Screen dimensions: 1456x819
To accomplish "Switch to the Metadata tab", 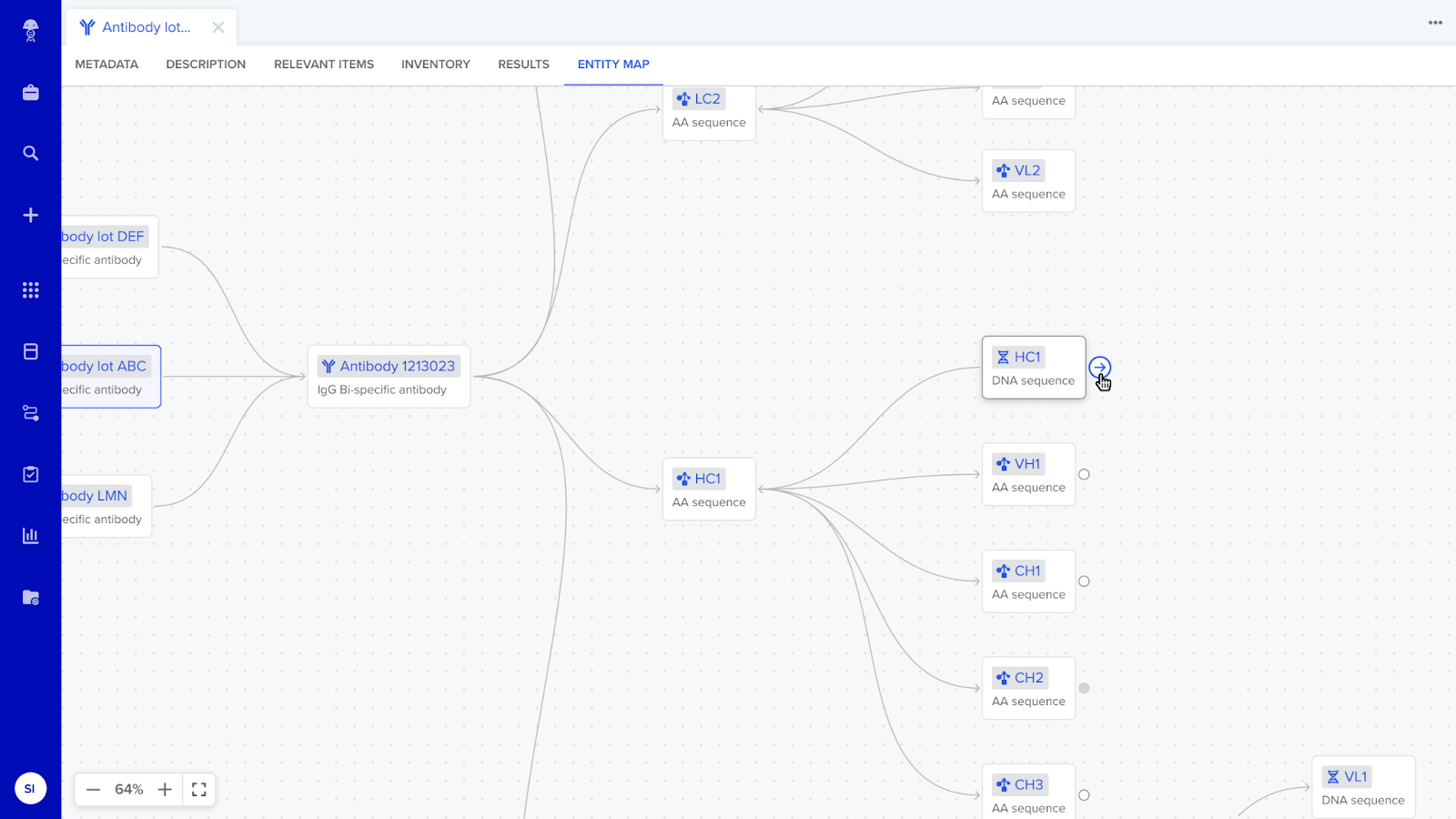I will pyautogui.click(x=106, y=65).
